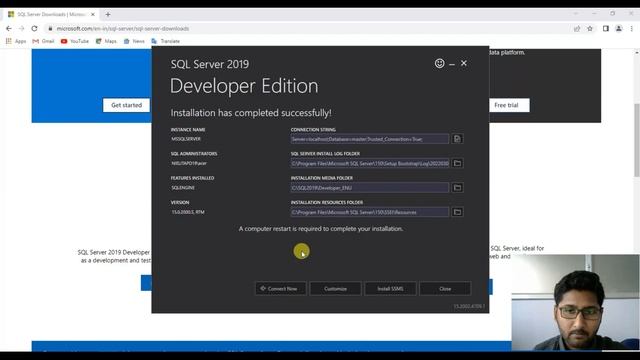Select the SQL Server Downloads tab

[51, 14]
